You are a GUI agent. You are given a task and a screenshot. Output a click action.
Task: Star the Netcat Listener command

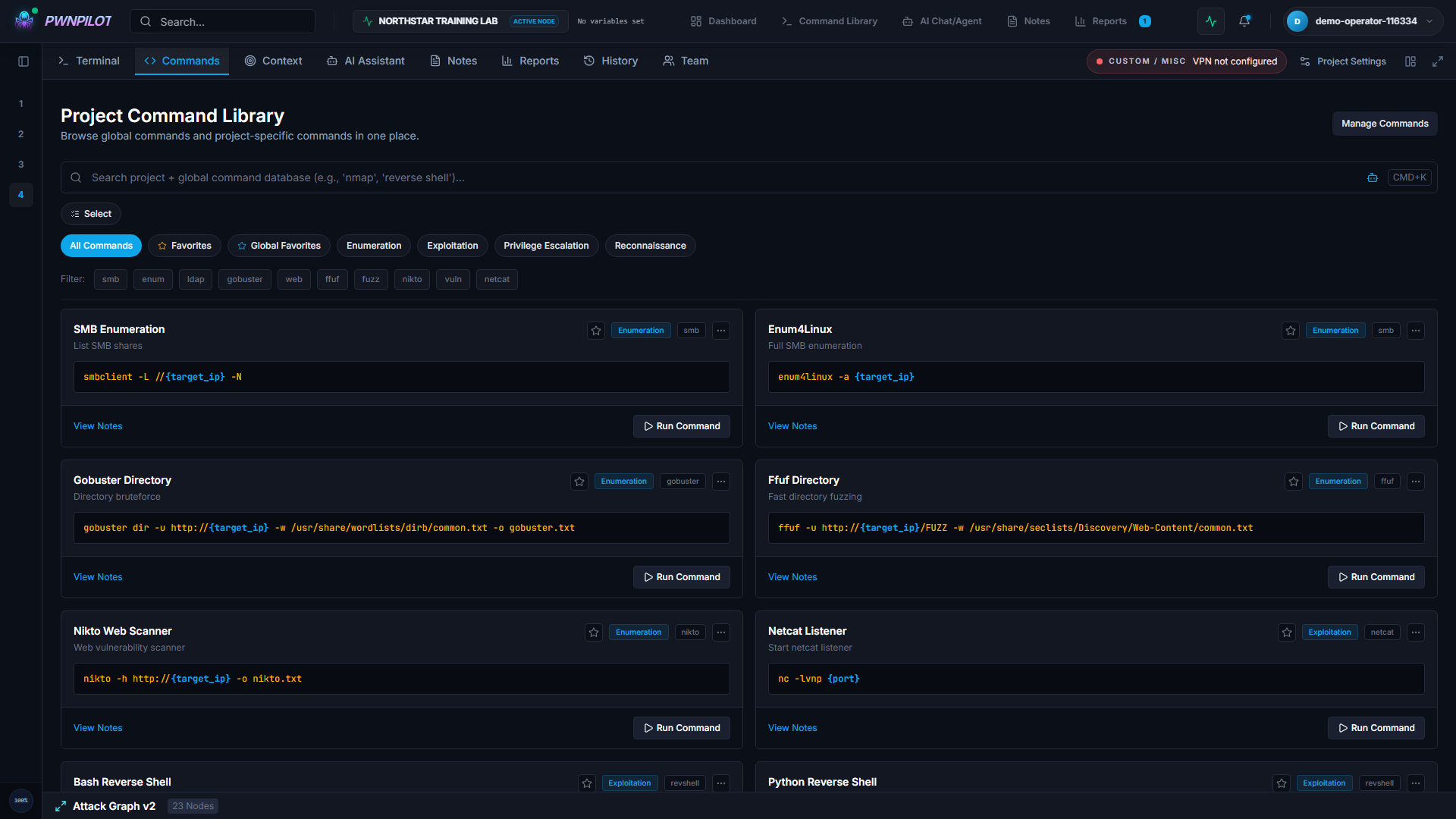pyautogui.click(x=1287, y=632)
